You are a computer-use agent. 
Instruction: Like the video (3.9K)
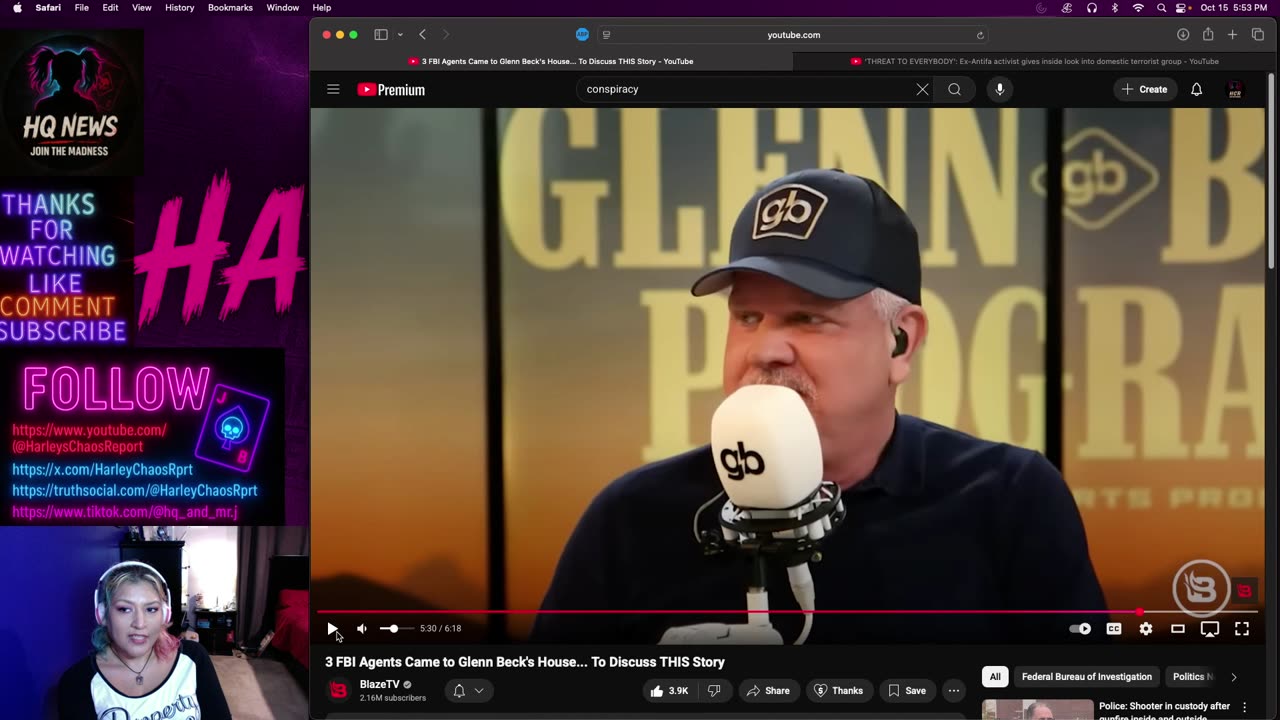(x=669, y=690)
